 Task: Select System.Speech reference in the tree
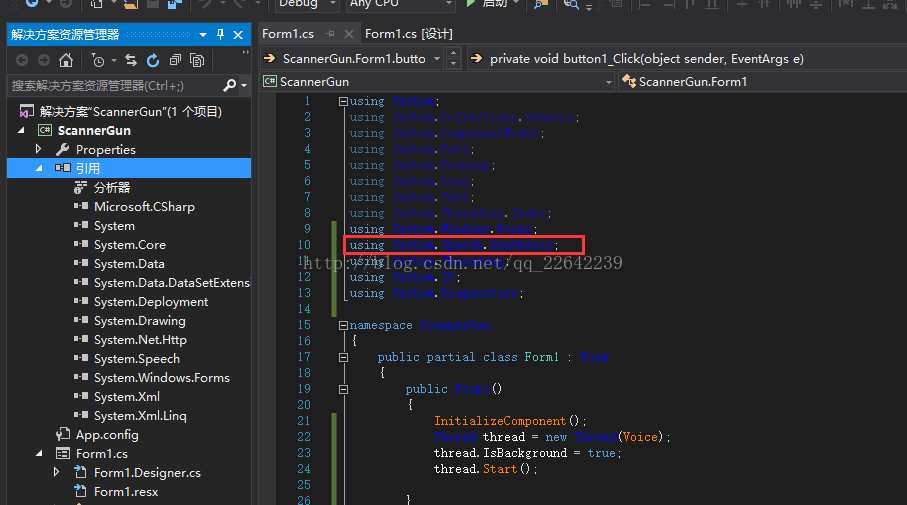pos(137,358)
